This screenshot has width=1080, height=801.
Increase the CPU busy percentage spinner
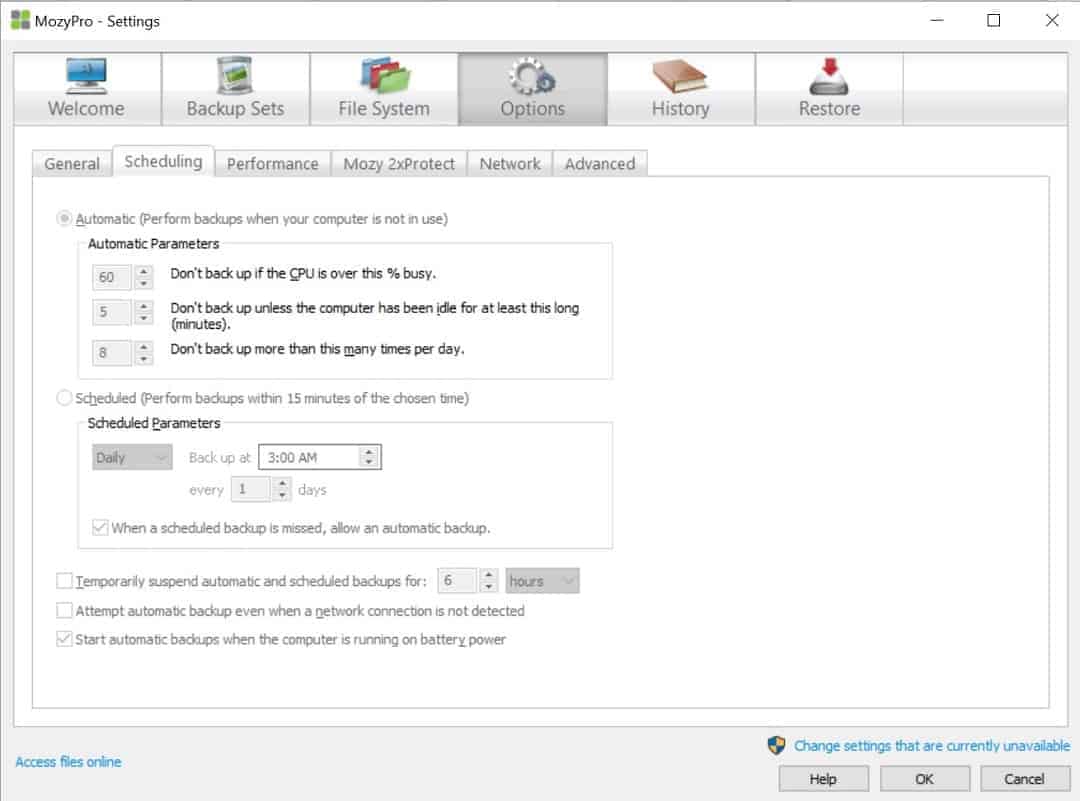point(143,271)
